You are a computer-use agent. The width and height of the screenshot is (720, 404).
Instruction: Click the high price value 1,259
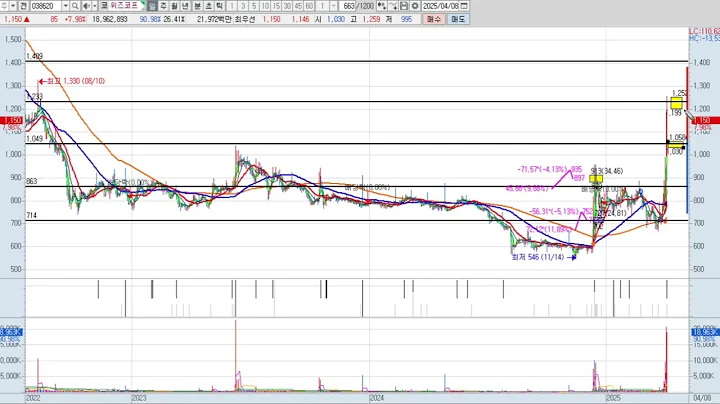(371, 19)
